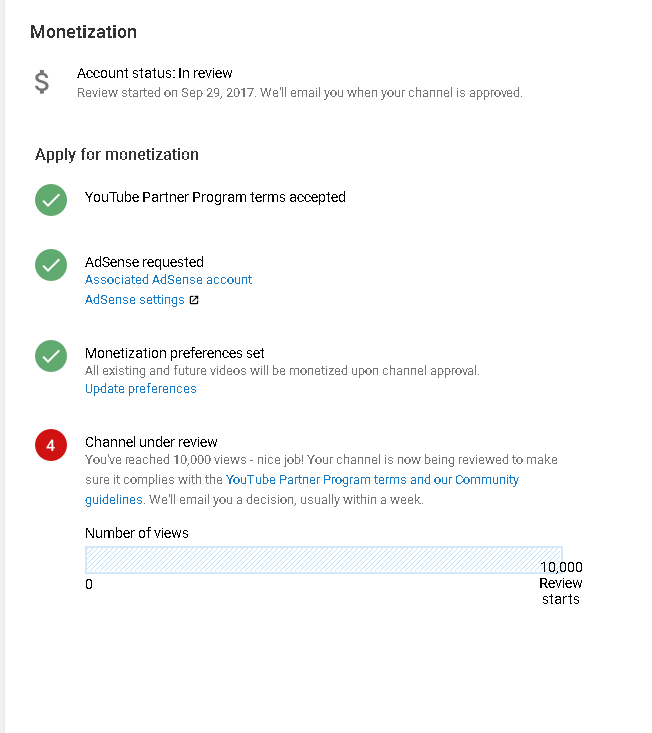Open Associated AdSense account link
This screenshot has width=652, height=733.
168,280
